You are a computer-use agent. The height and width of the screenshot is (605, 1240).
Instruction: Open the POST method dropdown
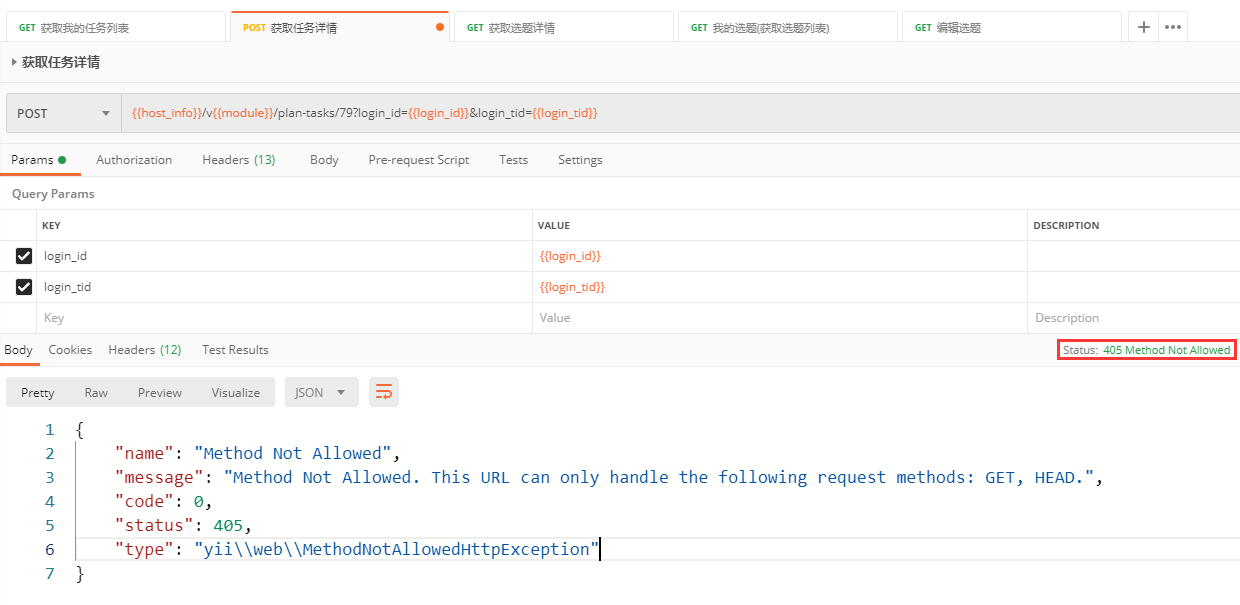63,113
